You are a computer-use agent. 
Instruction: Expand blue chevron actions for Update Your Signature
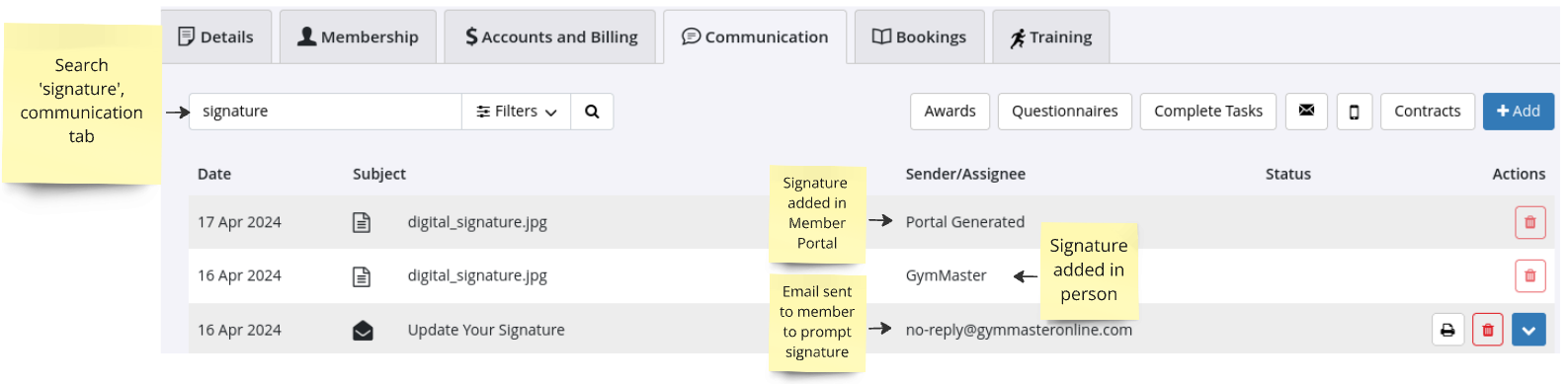[x=1528, y=330]
